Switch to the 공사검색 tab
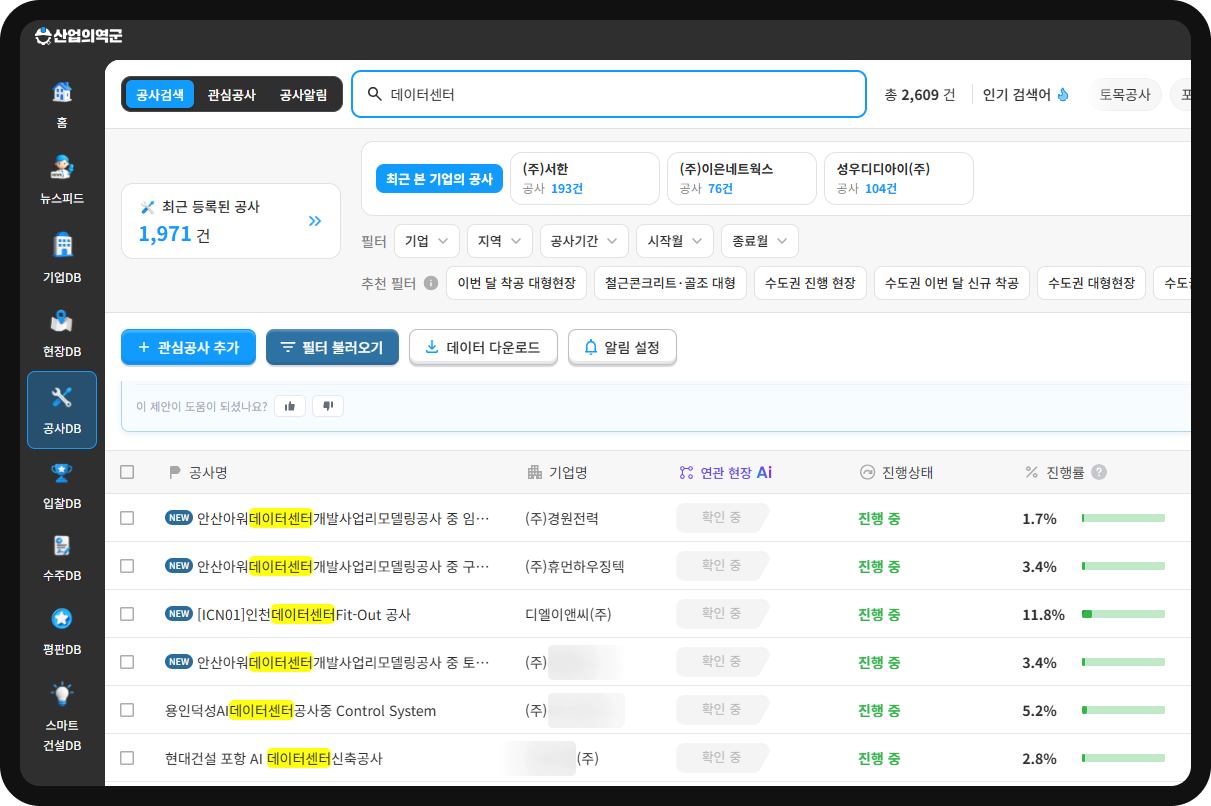1211x806 pixels. (x=160, y=95)
